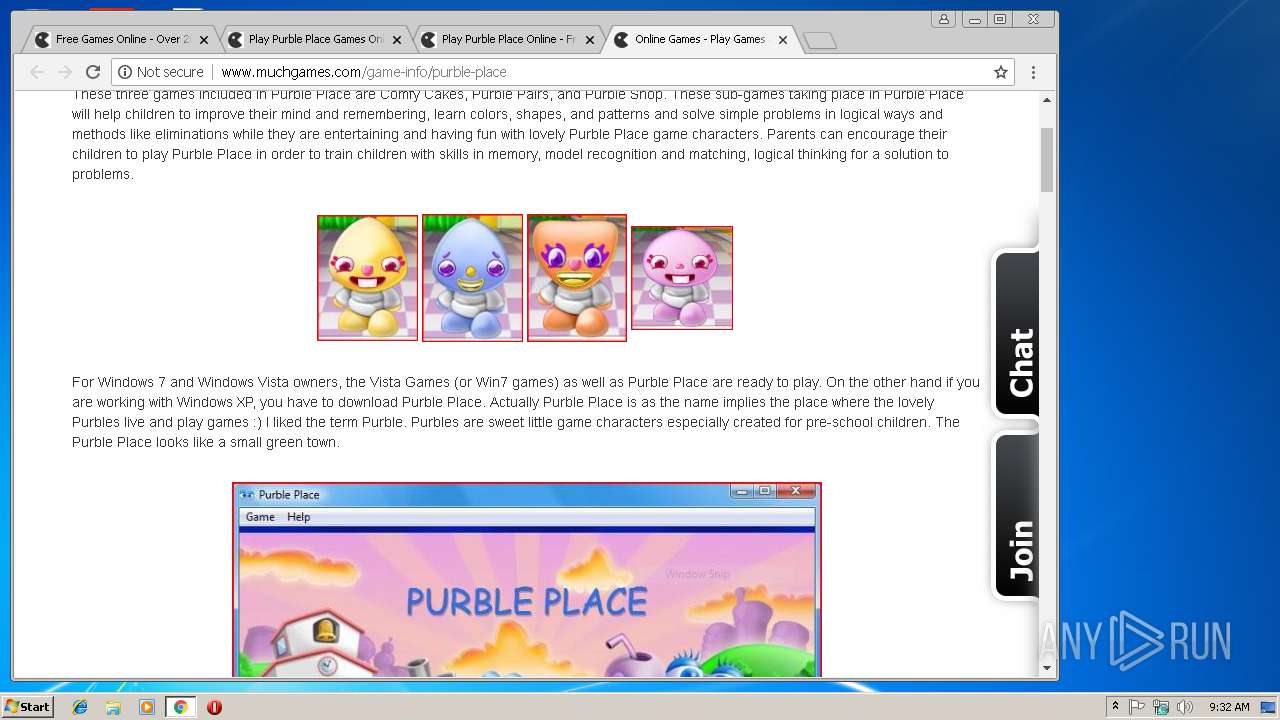The height and width of the screenshot is (720, 1280).
Task: Click the Game menu in Purble Place screenshot
Action: pos(260,517)
